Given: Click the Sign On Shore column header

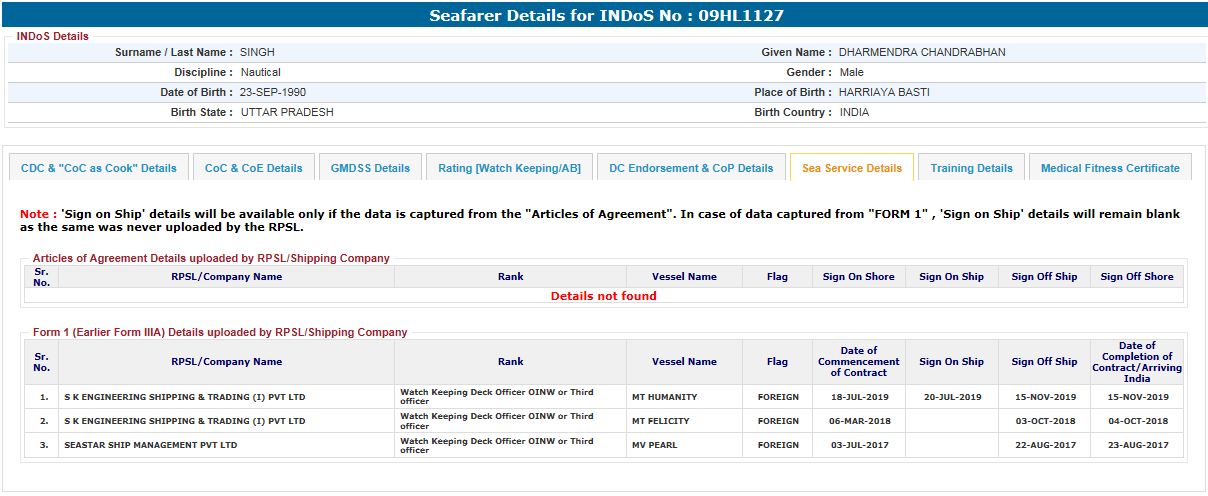Looking at the screenshot, I should [858, 277].
